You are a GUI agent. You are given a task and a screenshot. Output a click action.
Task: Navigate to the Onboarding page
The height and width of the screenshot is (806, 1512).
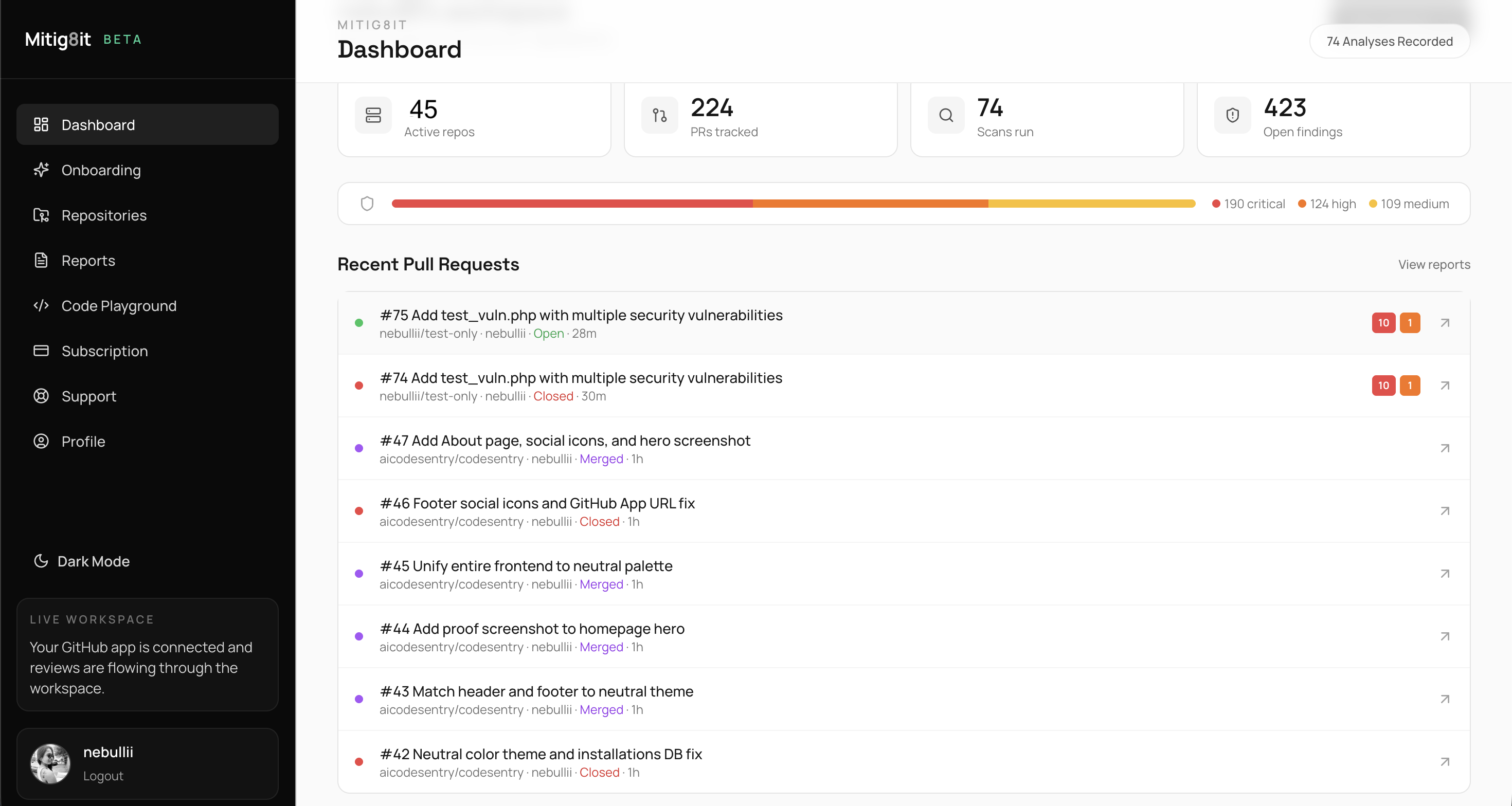pyautogui.click(x=101, y=170)
